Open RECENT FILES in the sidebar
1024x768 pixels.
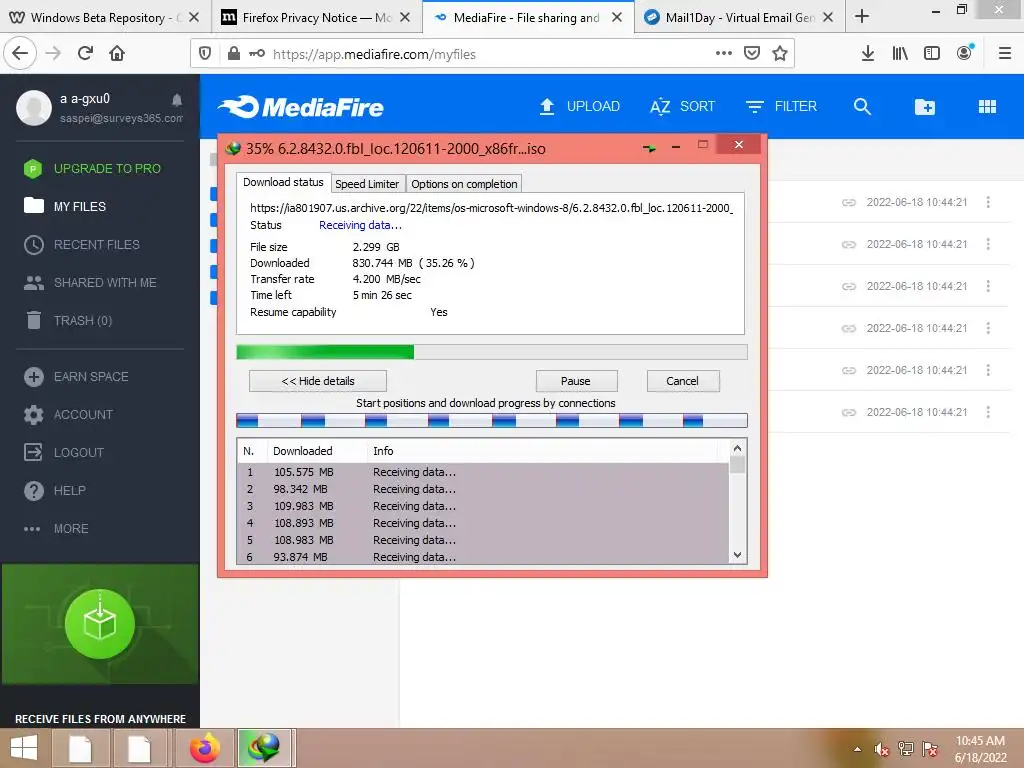click(82, 245)
